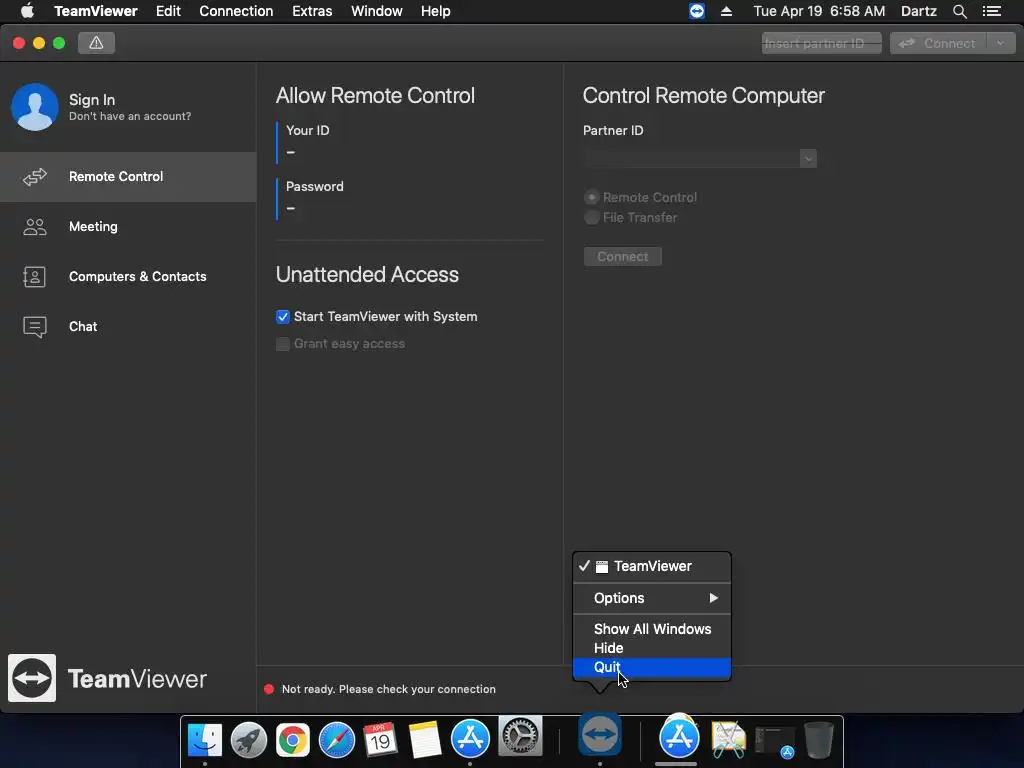Image resolution: width=1024 pixels, height=768 pixels.
Task: Open System Preferences gear in Dock
Action: point(520,737)
